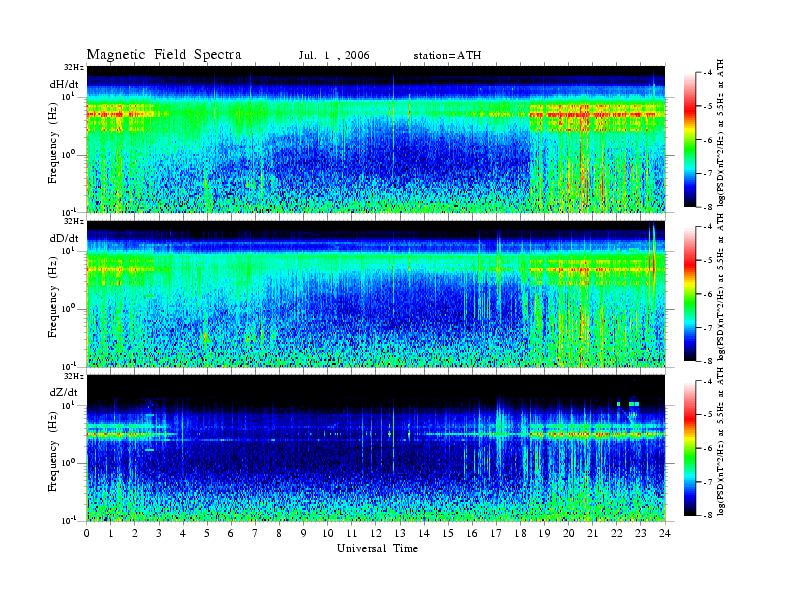Image resolution: width=792 pixels, height=612 pixels.
Task: Click the log(PSD) label beside the dD/dt color bar
Action: tap(721, 287)
